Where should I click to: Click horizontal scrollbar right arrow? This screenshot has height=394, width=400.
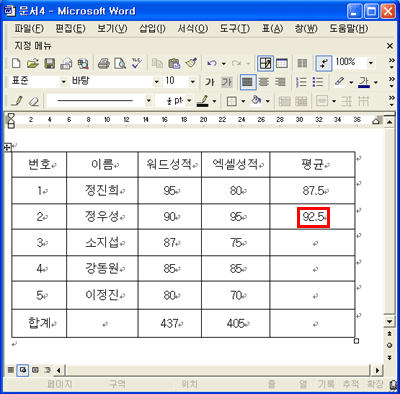[377, 370]
